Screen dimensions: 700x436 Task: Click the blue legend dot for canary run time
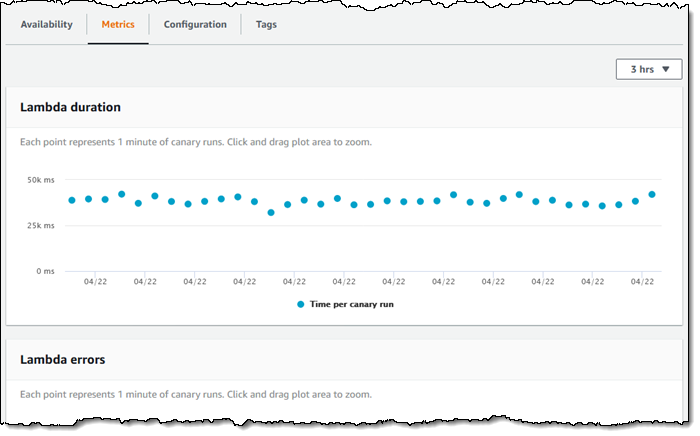pyautogui.click(x=301, y=303)
